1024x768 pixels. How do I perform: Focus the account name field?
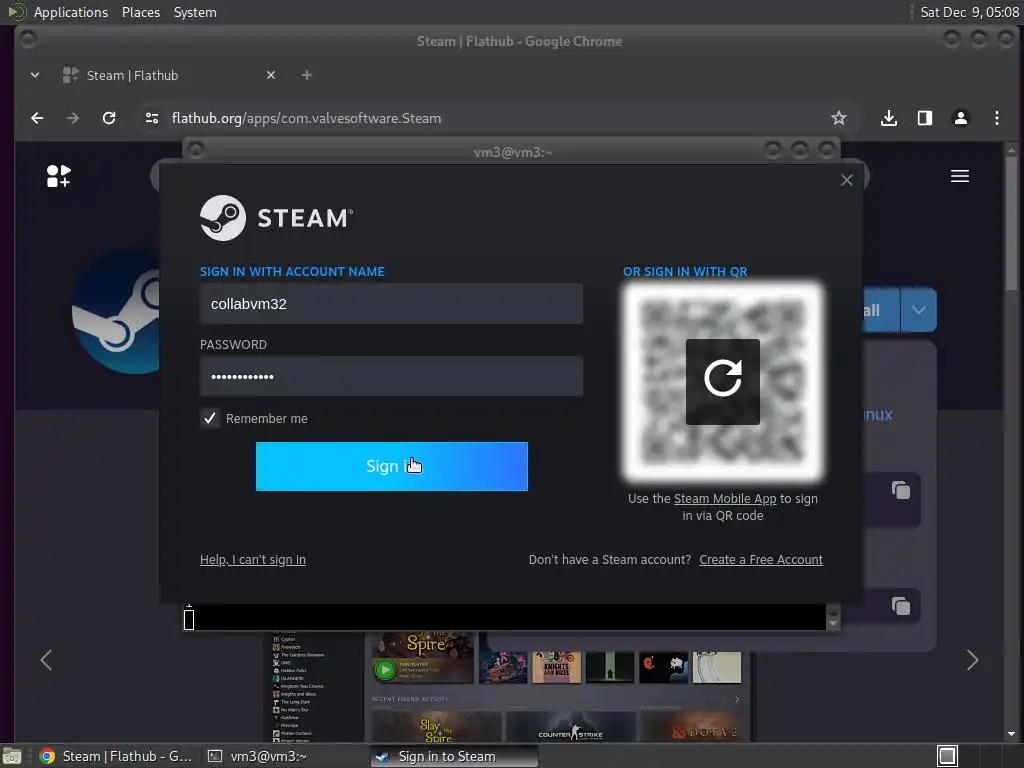(x=391, y=304)
